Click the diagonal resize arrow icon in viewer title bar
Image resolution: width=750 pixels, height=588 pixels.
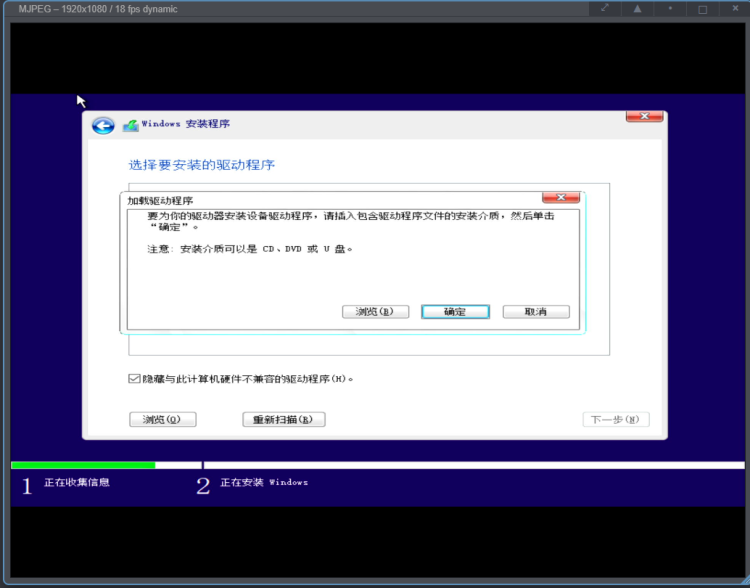click(605, 8)
